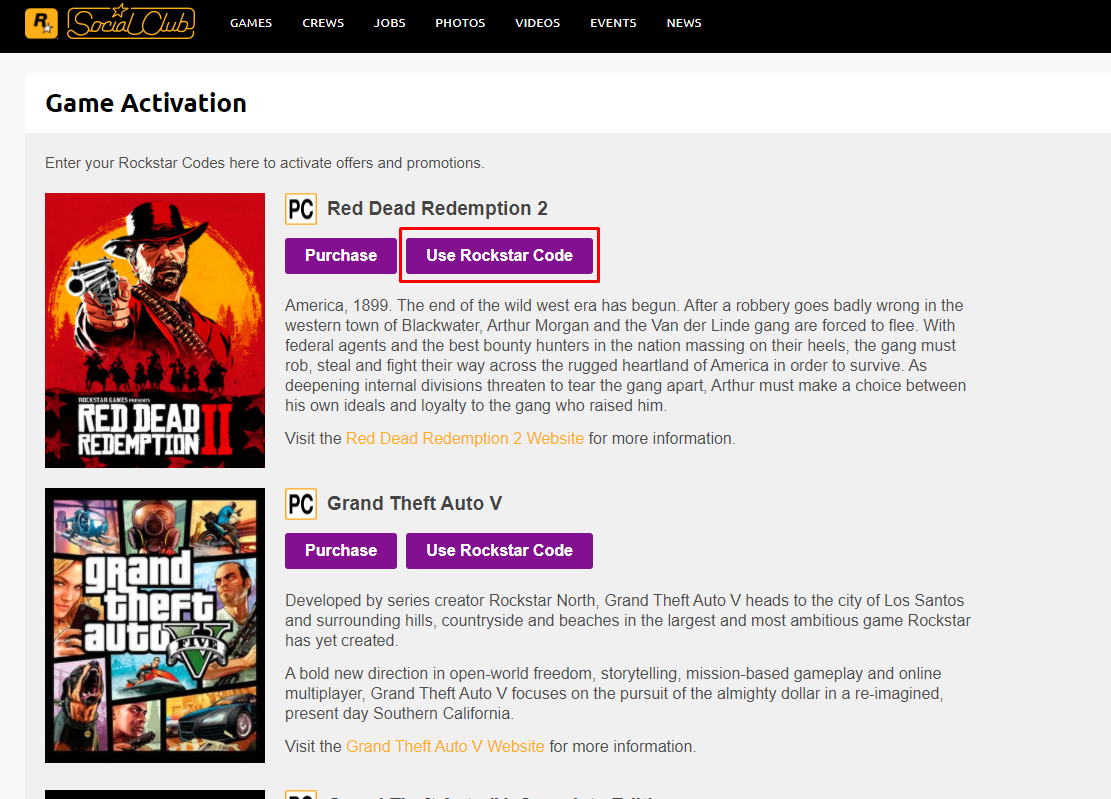Viewport: 1111px width, 799px height.
Task: Open the Jobs page
Action: pyautogui.click(x=390, y=23)
